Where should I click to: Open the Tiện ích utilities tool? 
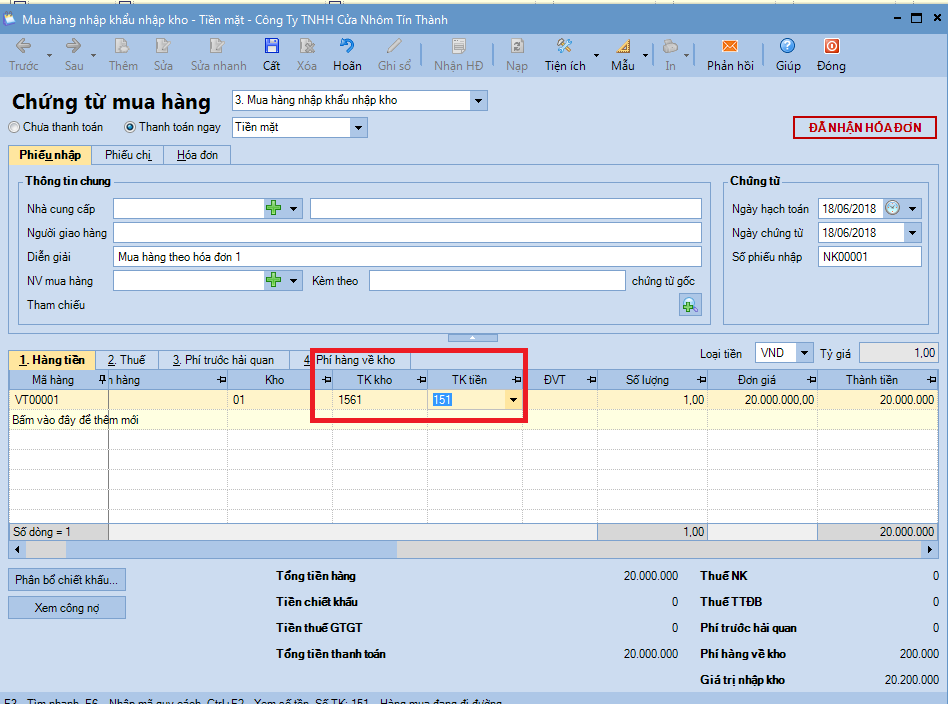(564, 47)
